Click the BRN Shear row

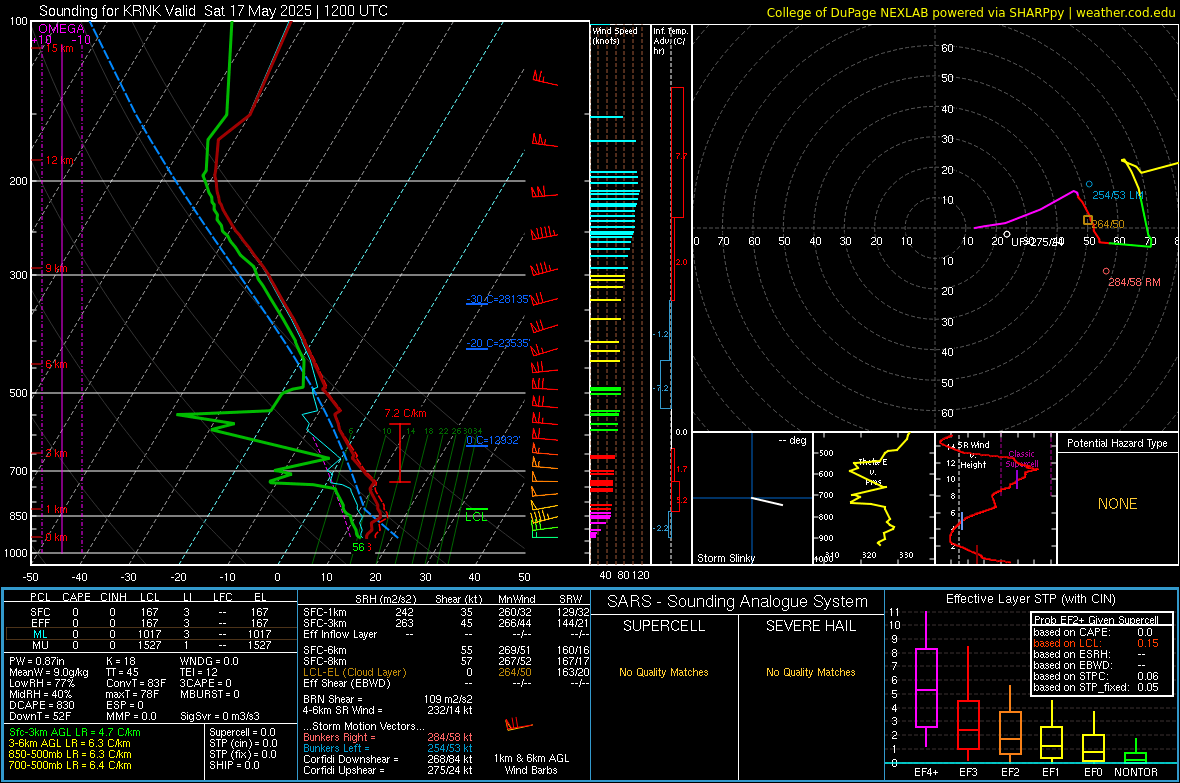pos(388,699)
